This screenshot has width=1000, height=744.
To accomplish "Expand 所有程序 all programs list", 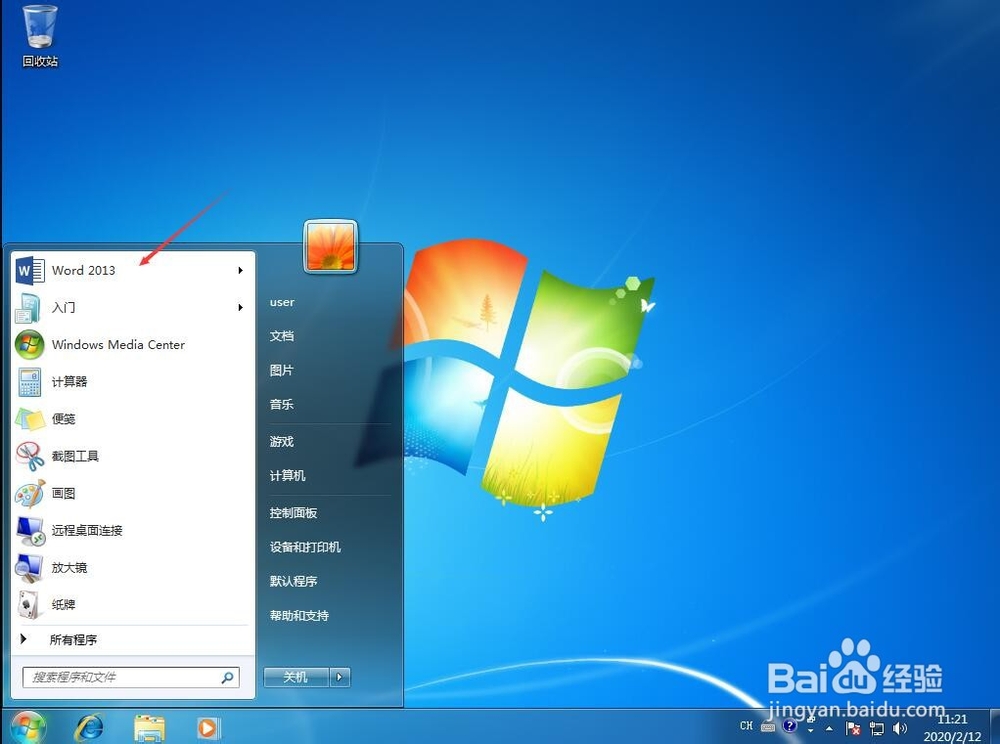I will tap(133, 639).
